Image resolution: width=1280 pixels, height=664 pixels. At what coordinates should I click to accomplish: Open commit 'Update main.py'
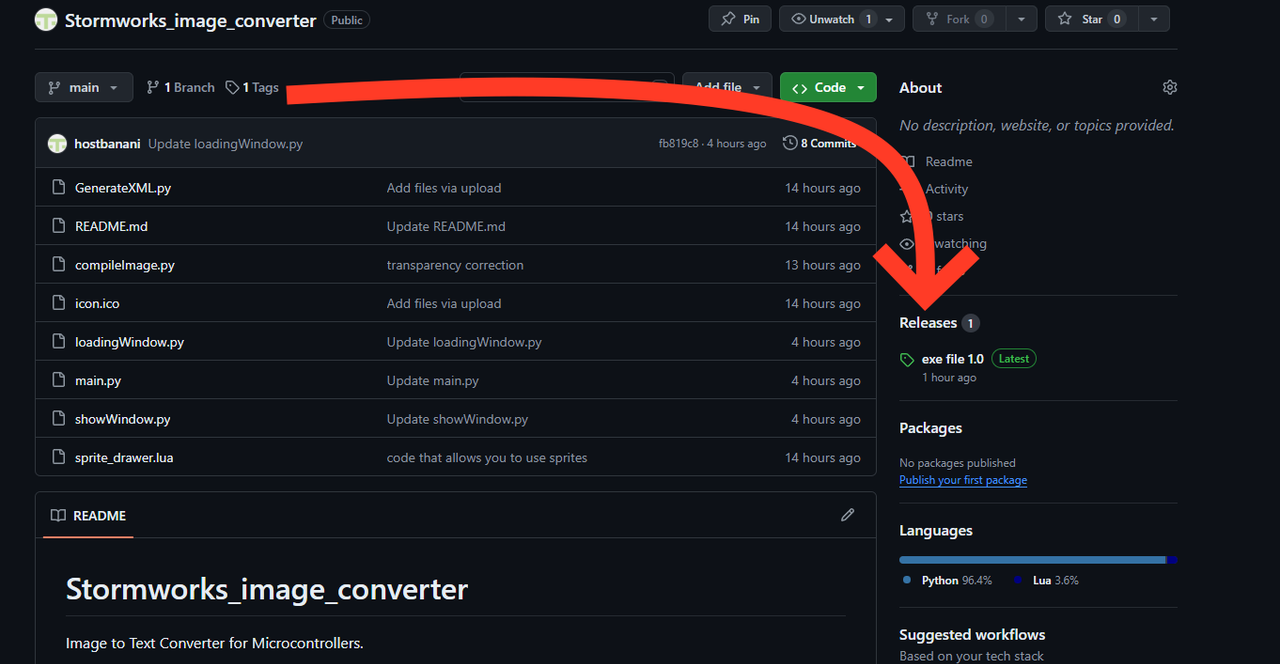(x=433, y=380)
